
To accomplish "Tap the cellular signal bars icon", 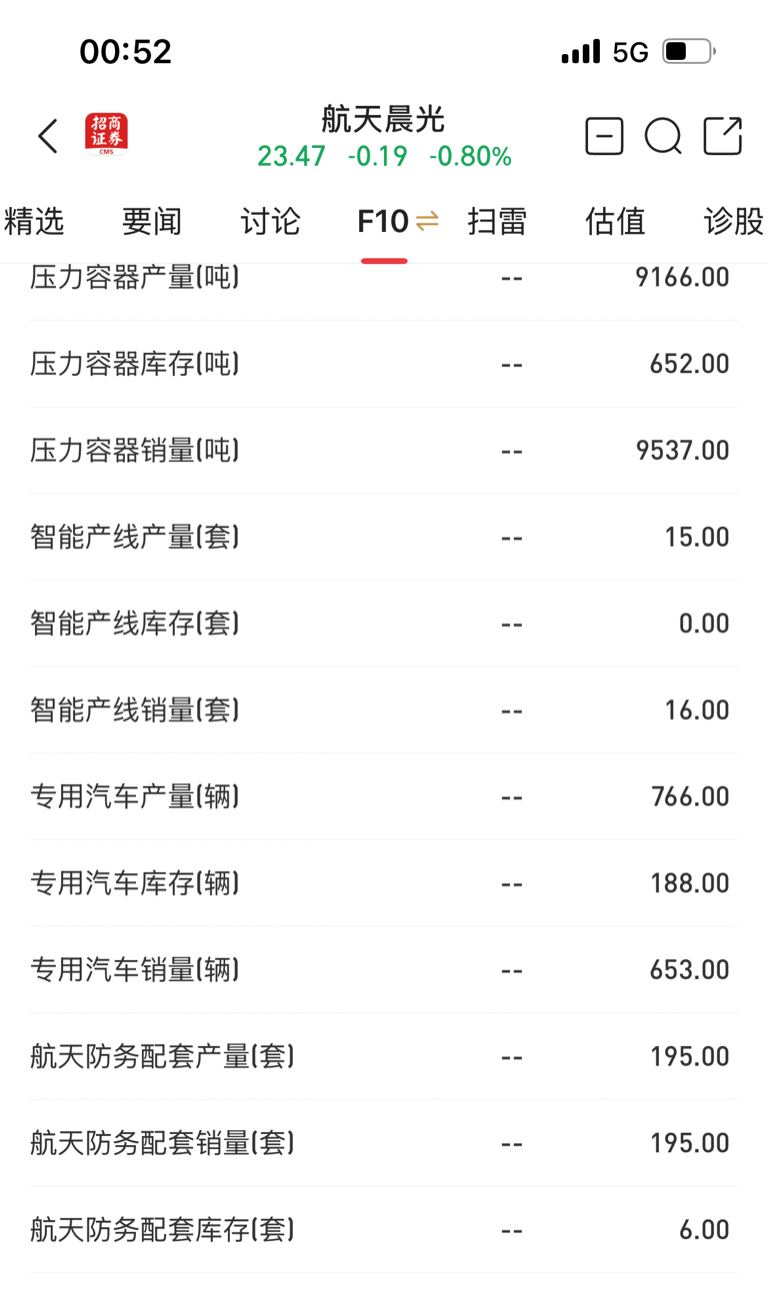I will [x=581, y=51].
